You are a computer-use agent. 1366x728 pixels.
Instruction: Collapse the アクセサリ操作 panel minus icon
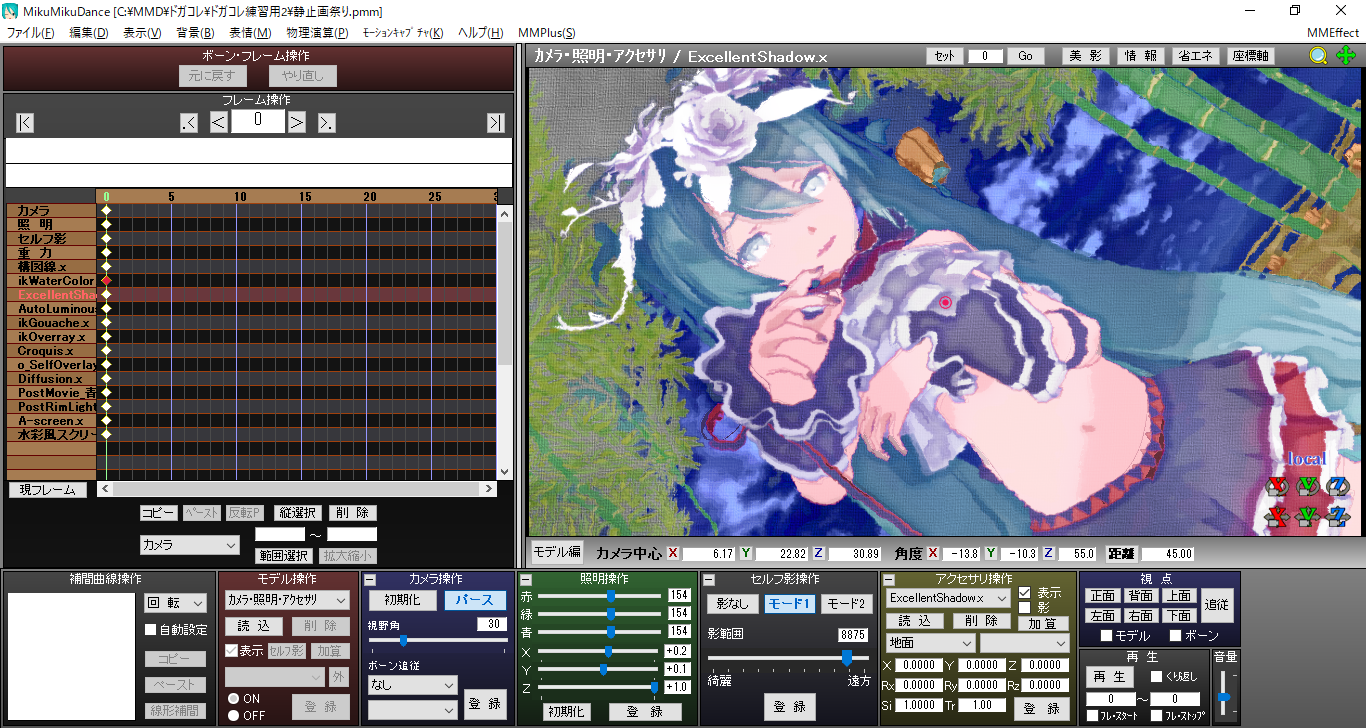[x=888, y=580]
